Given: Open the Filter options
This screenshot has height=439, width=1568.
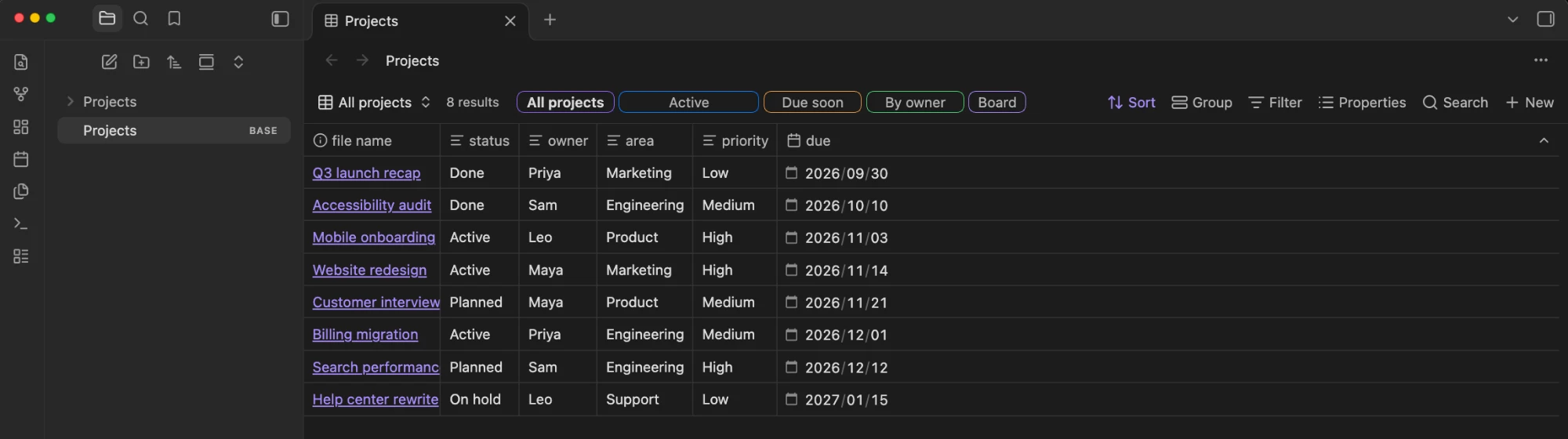Looking at the screenshot, I should click(x=1276, y=103).
